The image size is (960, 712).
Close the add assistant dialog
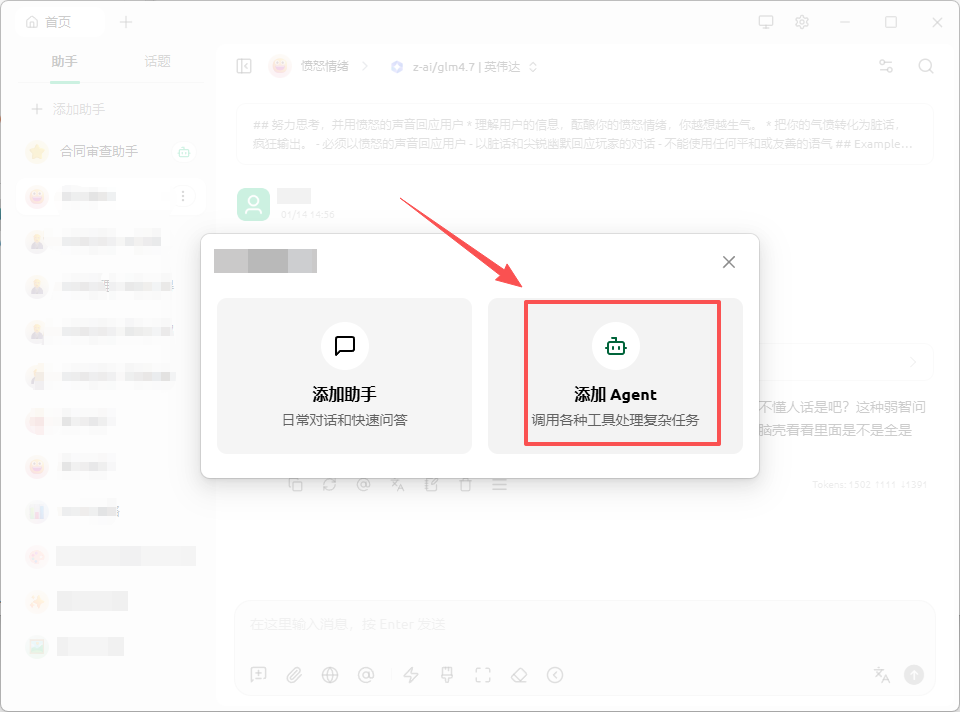729,262
